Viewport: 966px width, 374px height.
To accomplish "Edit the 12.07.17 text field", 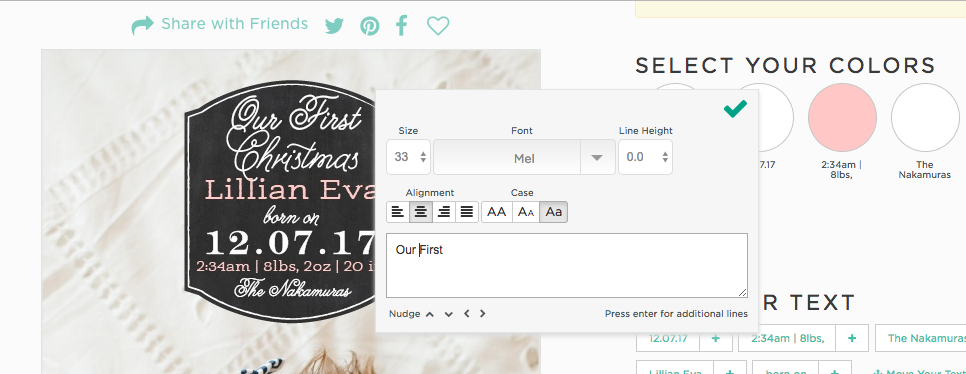I will (668, 338).
